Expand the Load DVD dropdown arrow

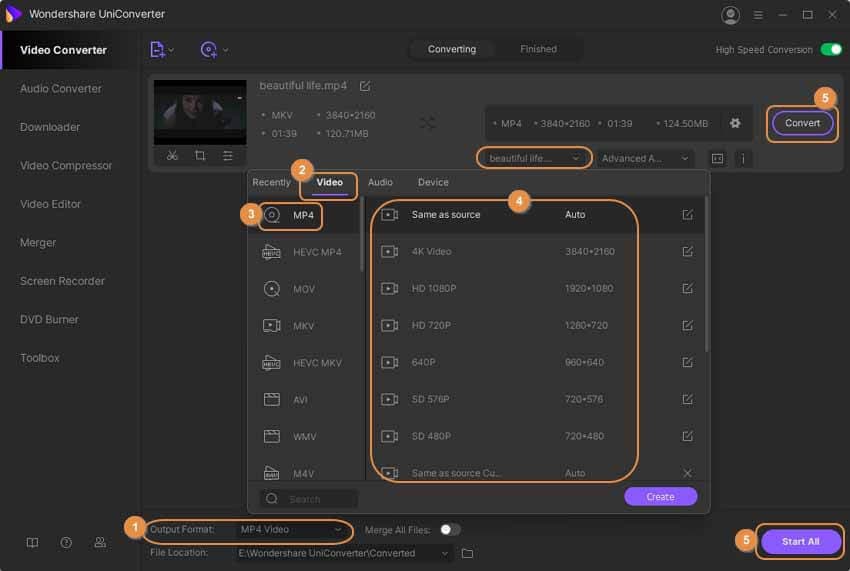226,50
